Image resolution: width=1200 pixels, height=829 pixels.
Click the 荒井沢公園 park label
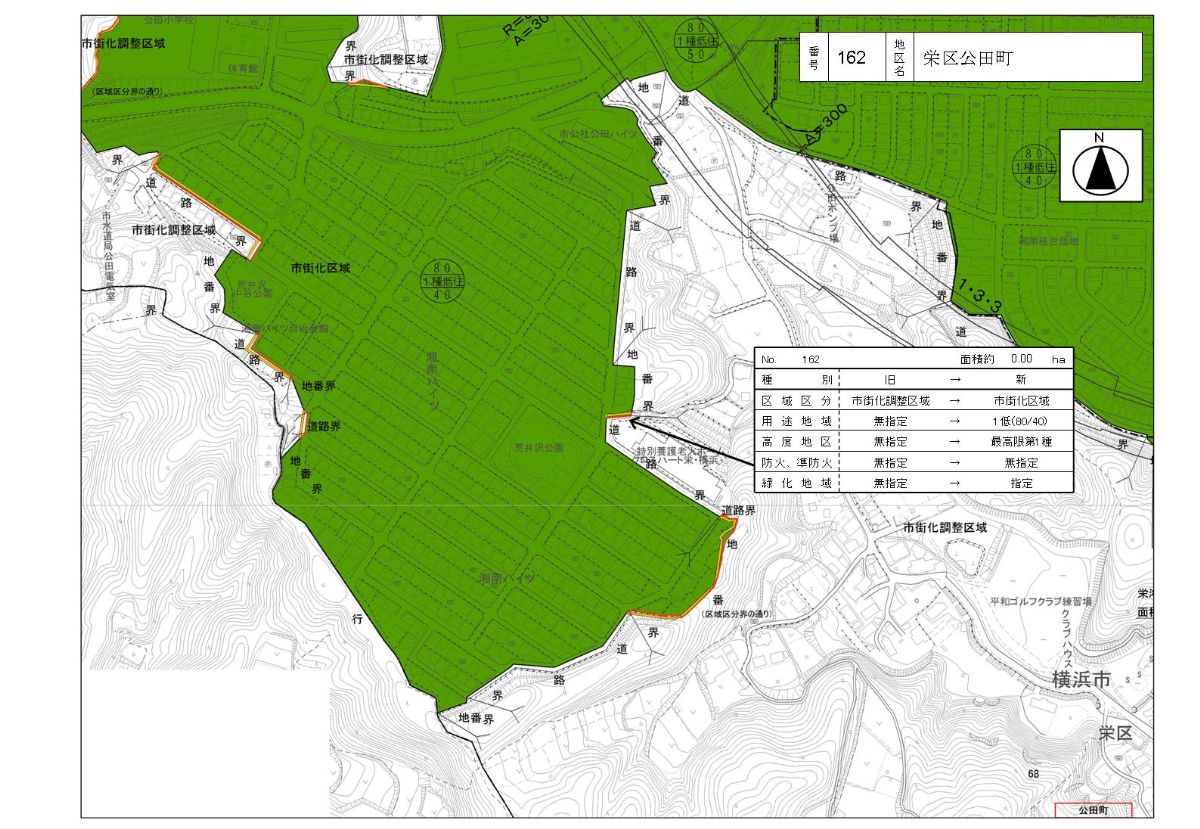[539, 448]
